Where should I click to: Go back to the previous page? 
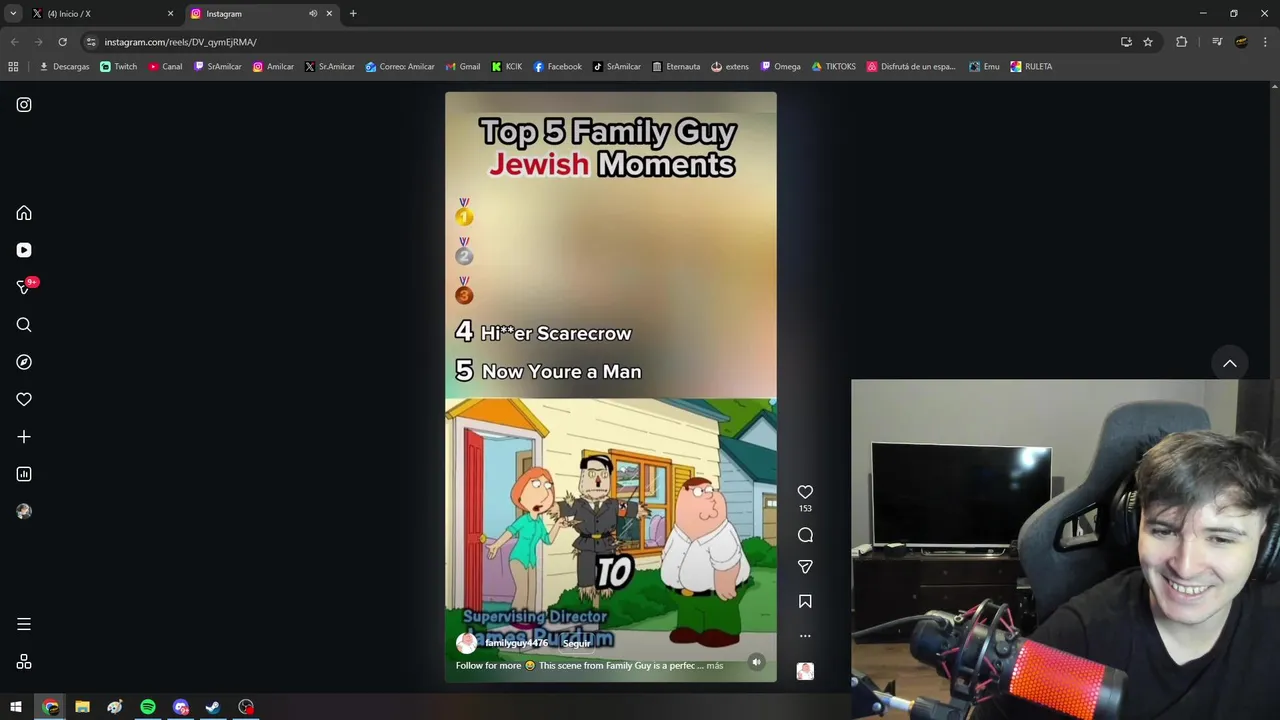14,42
